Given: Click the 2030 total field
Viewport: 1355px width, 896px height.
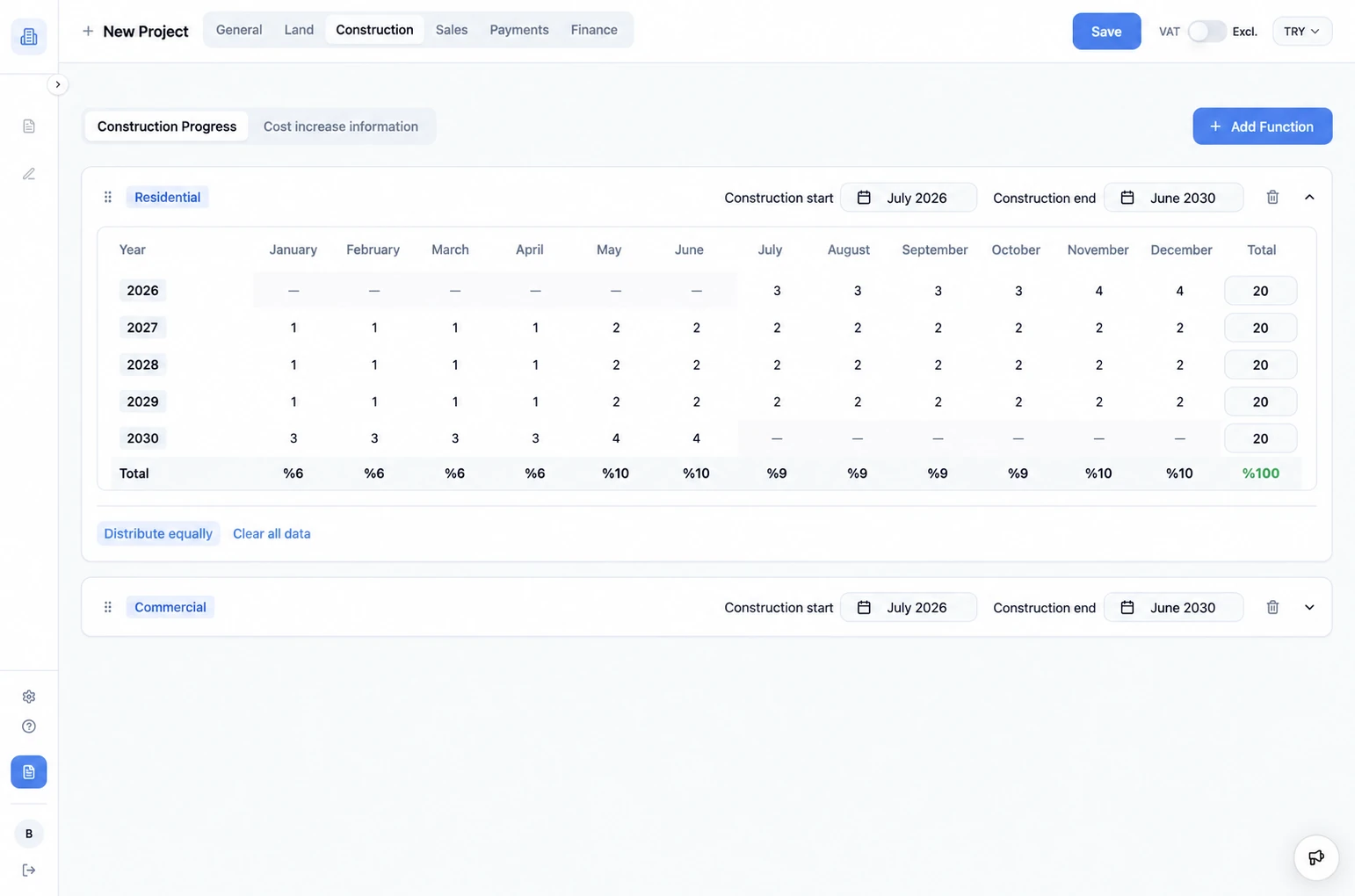Looking at the screenshot, I should click(x=1260, y=438).
